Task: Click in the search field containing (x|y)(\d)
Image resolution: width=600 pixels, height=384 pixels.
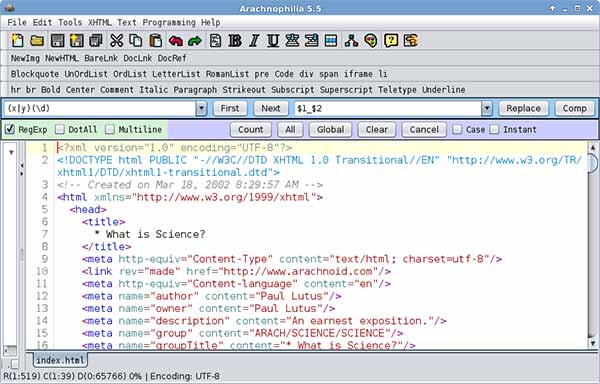Action: click(x=100, y=109)
